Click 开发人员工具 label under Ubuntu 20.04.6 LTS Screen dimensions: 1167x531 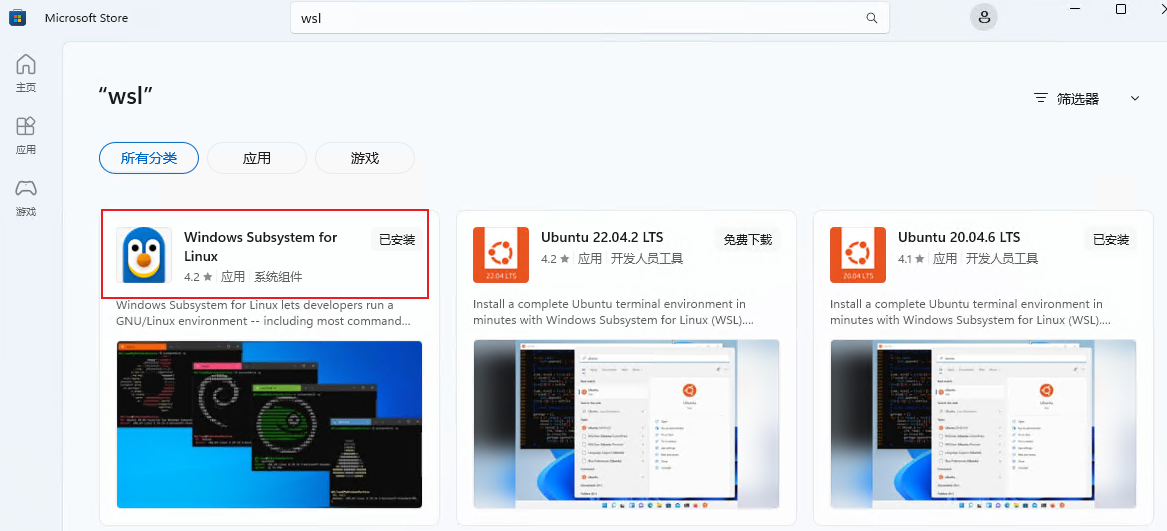(1004, 259)
